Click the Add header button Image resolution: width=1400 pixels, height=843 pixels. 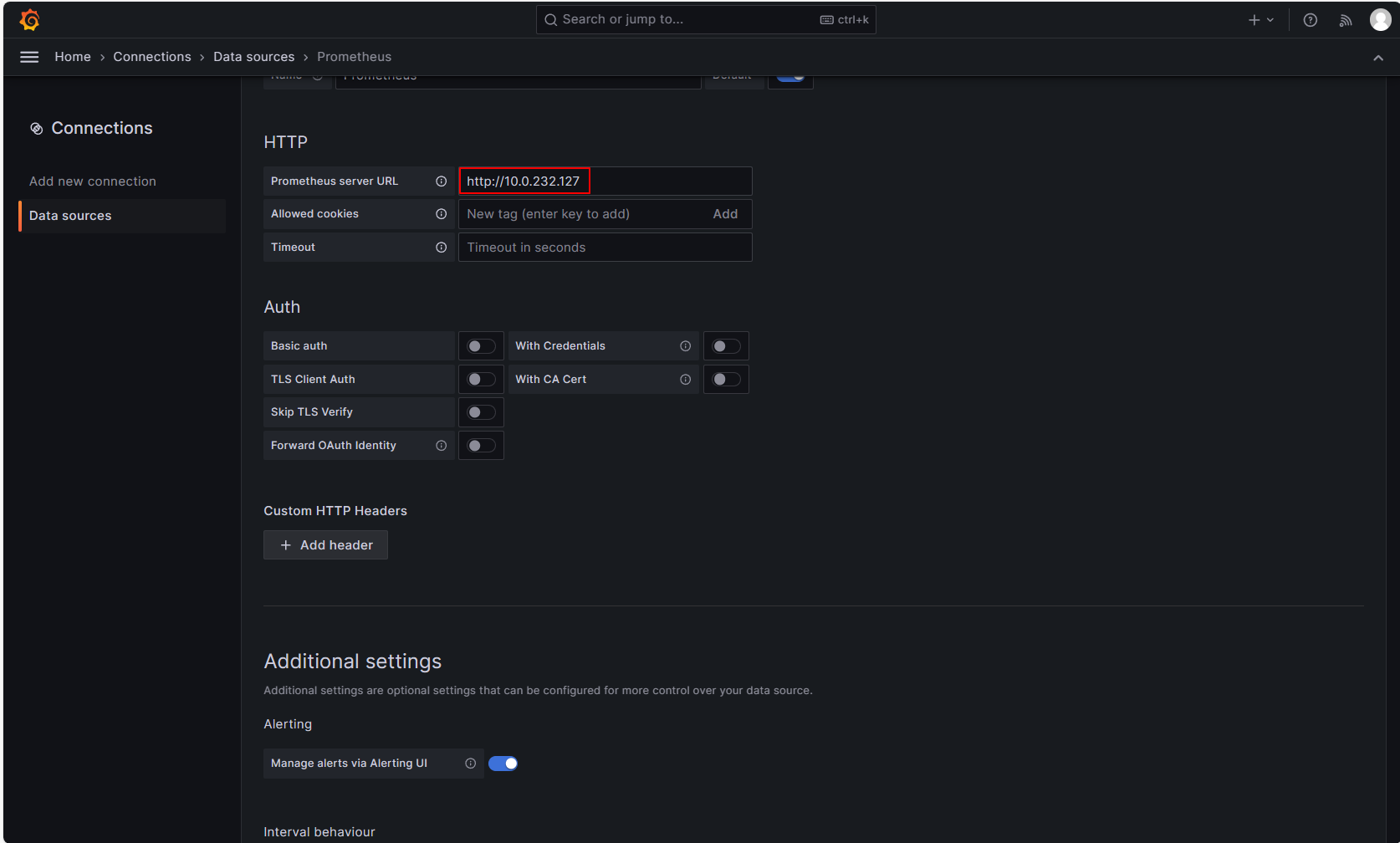325,545
